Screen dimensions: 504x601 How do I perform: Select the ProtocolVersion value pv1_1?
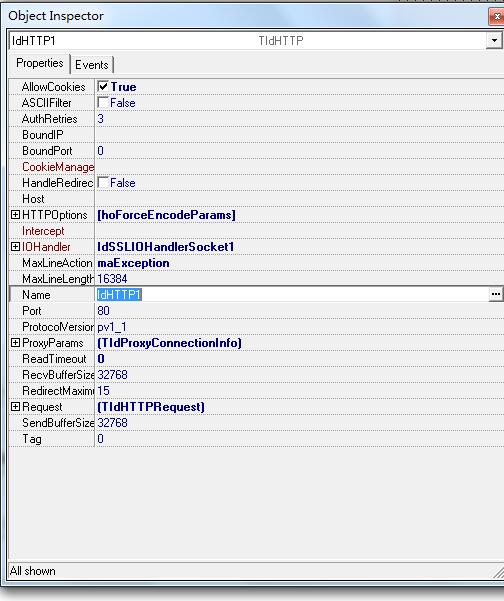(x=112, y=327)
